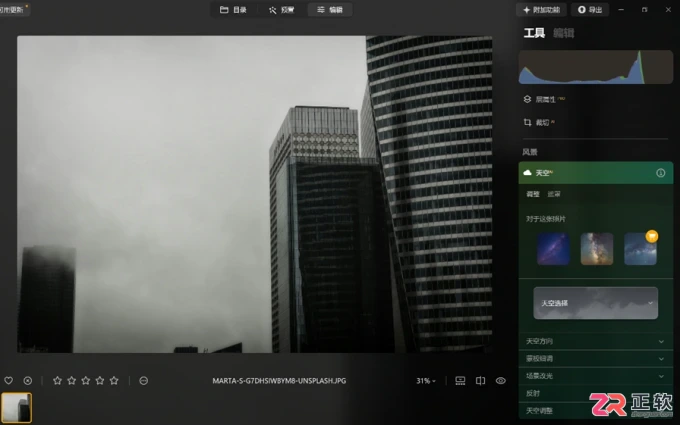The height and width of the screenshot is (425, 680).
Task: Open the 层属性 layer properties tool
Action: pos(544,99)
